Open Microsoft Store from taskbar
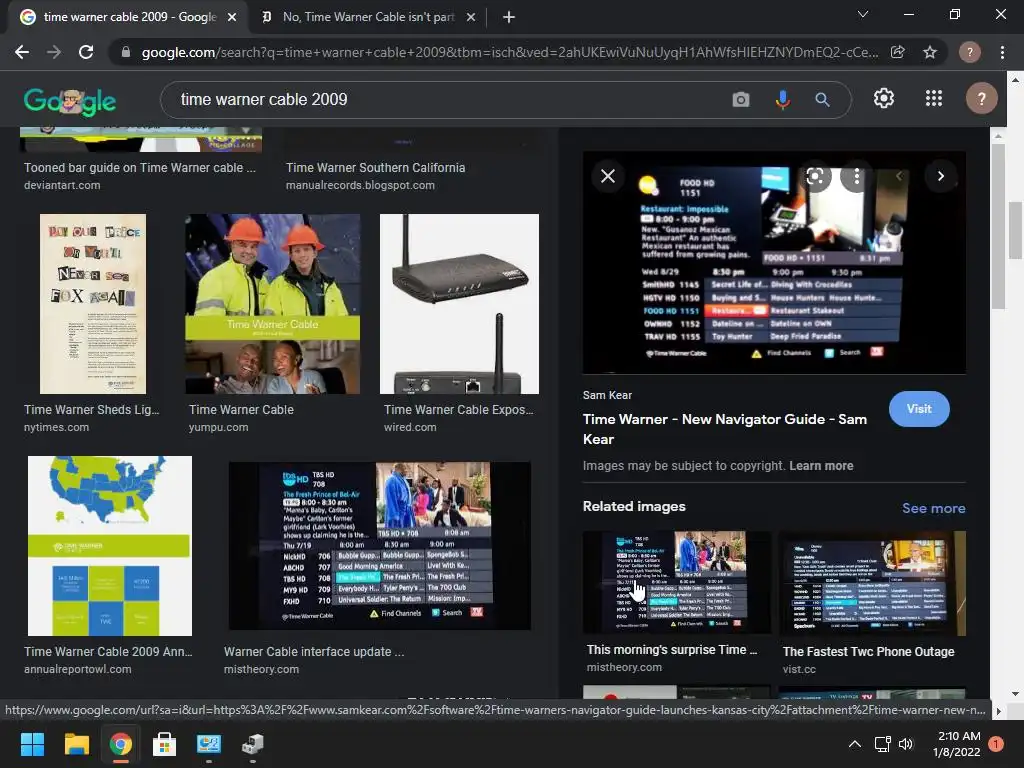 pyautogui.click(x=165, y=744)
